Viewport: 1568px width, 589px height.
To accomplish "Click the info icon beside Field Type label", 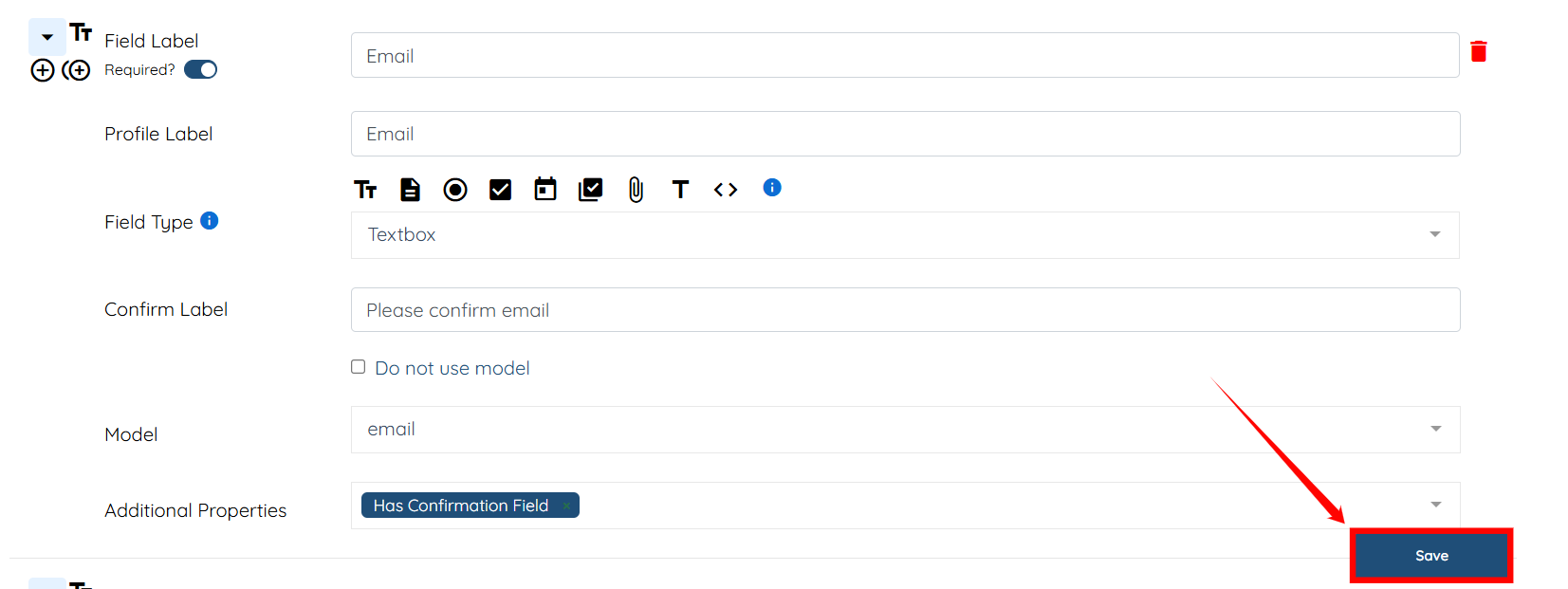I will (210, 221).
